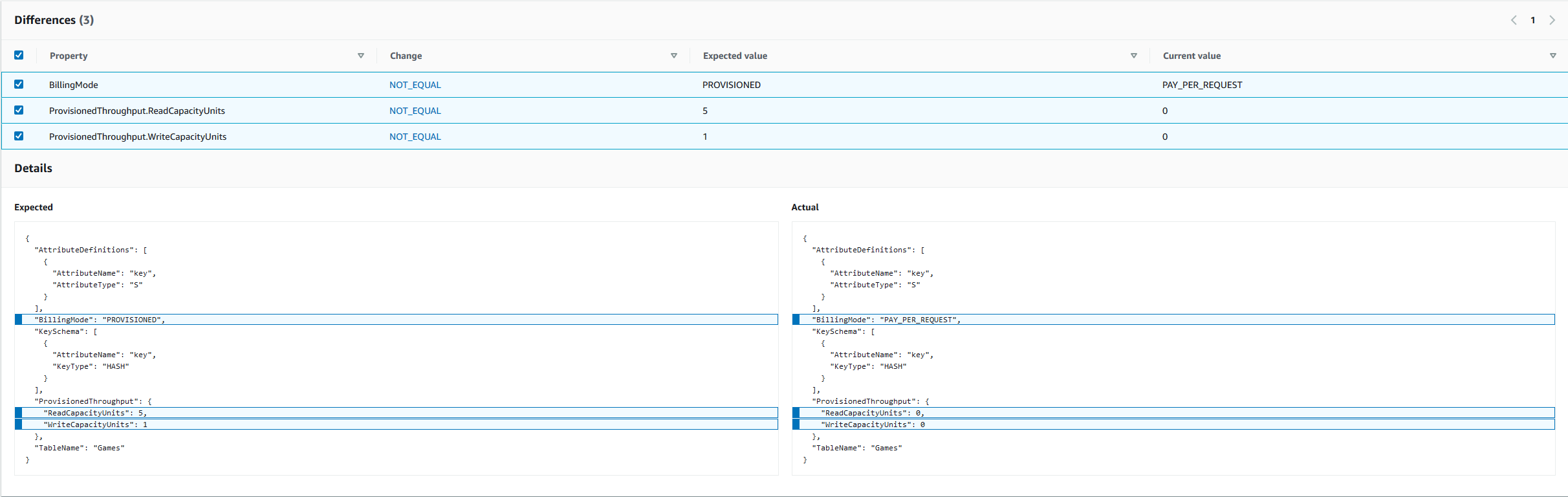Click the highlighted BillingMode line in Expected
Viewport: 1568px width, 497px height.
pos(100,320)
